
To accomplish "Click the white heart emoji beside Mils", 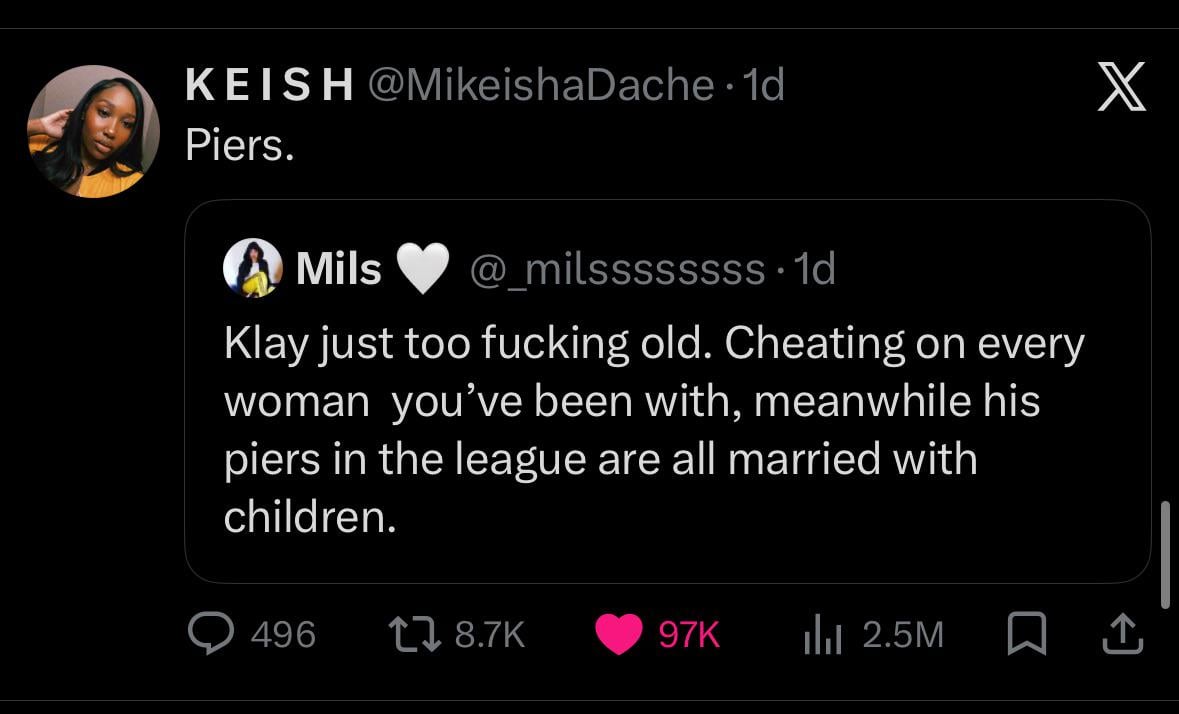I will (422, 270).
